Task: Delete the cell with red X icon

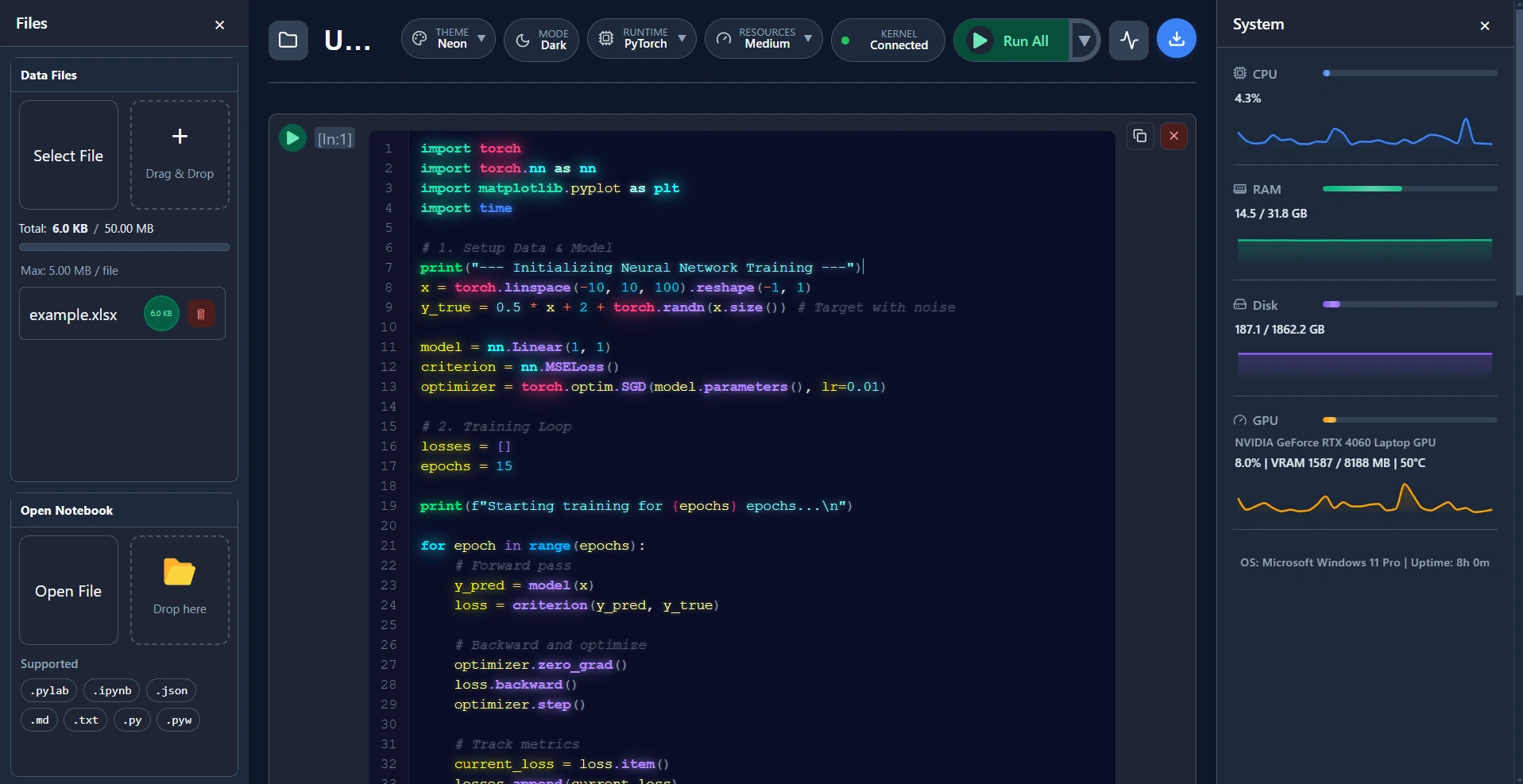Action: tap(1173, 136)
